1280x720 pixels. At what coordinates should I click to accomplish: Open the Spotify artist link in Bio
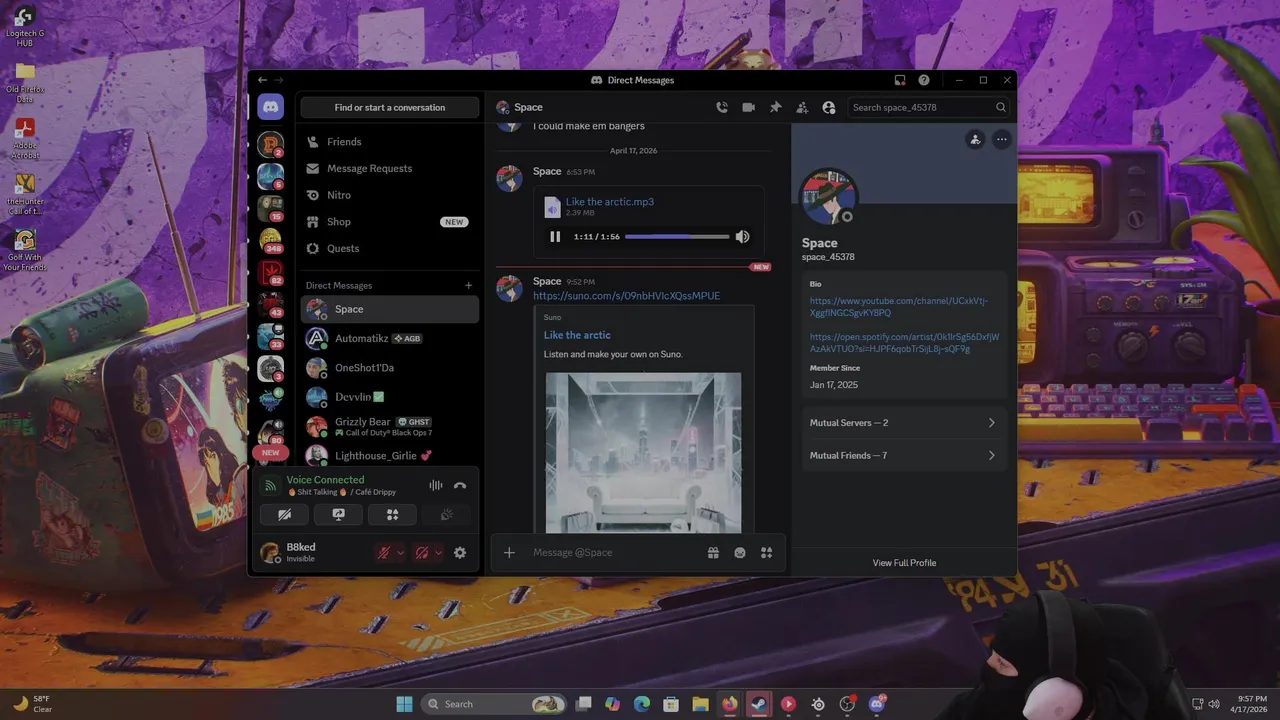click(904, 343)
